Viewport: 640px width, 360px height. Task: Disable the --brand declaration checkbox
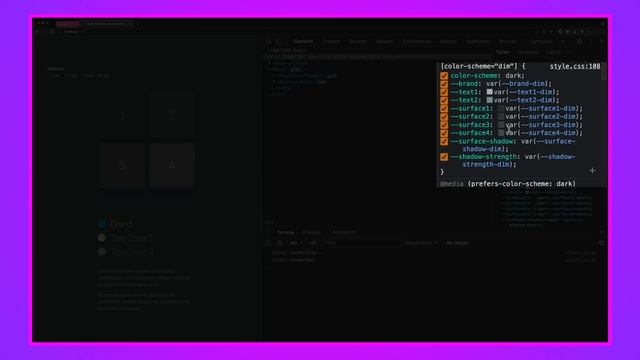coord(444,84)
